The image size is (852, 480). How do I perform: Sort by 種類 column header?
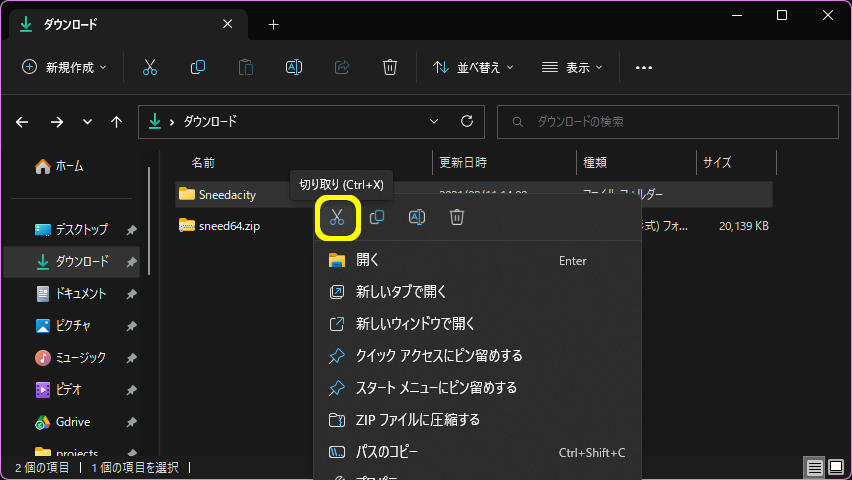(x=595, y=163)
